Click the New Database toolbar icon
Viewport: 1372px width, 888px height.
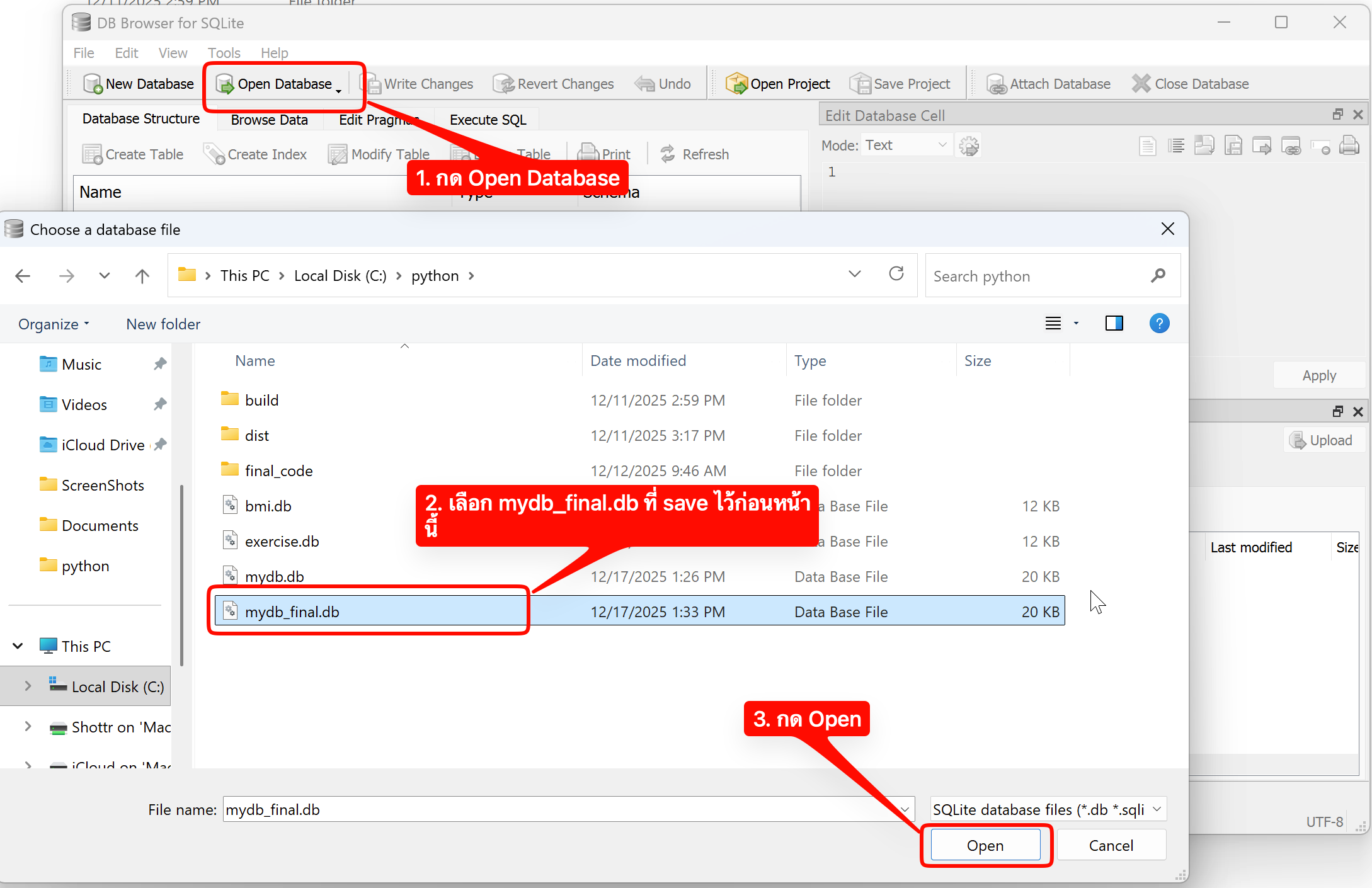click(x=93, y=84)
